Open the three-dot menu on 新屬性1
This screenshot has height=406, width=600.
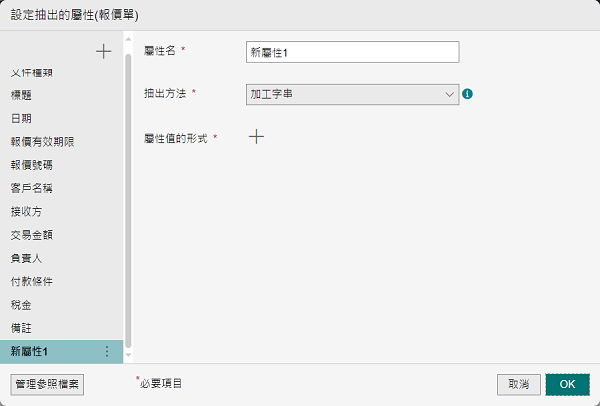pyautogui.click(x=107, y=351)
